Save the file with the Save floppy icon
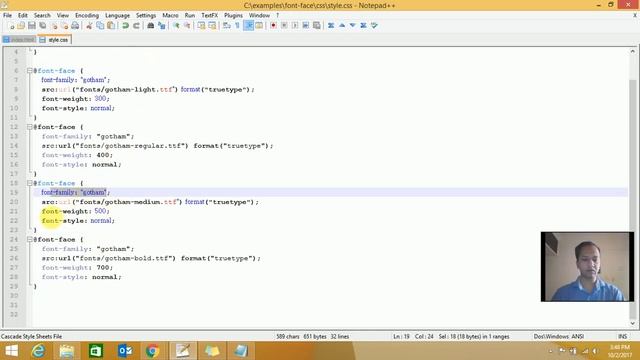This screenshot has width=640, height=360. click(x=32, y=26)
